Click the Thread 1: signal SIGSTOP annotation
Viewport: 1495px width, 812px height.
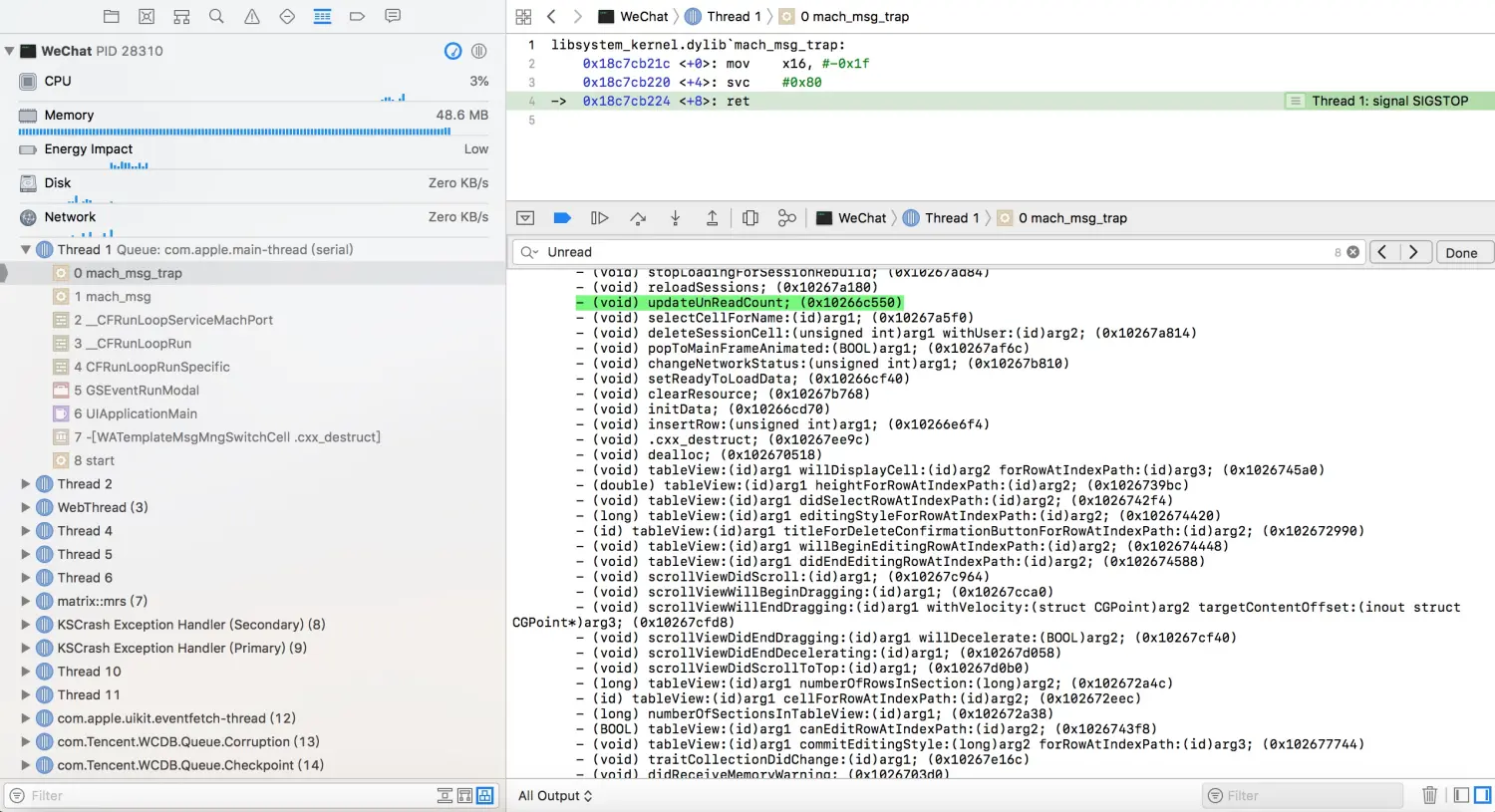tap(1389, 101)
